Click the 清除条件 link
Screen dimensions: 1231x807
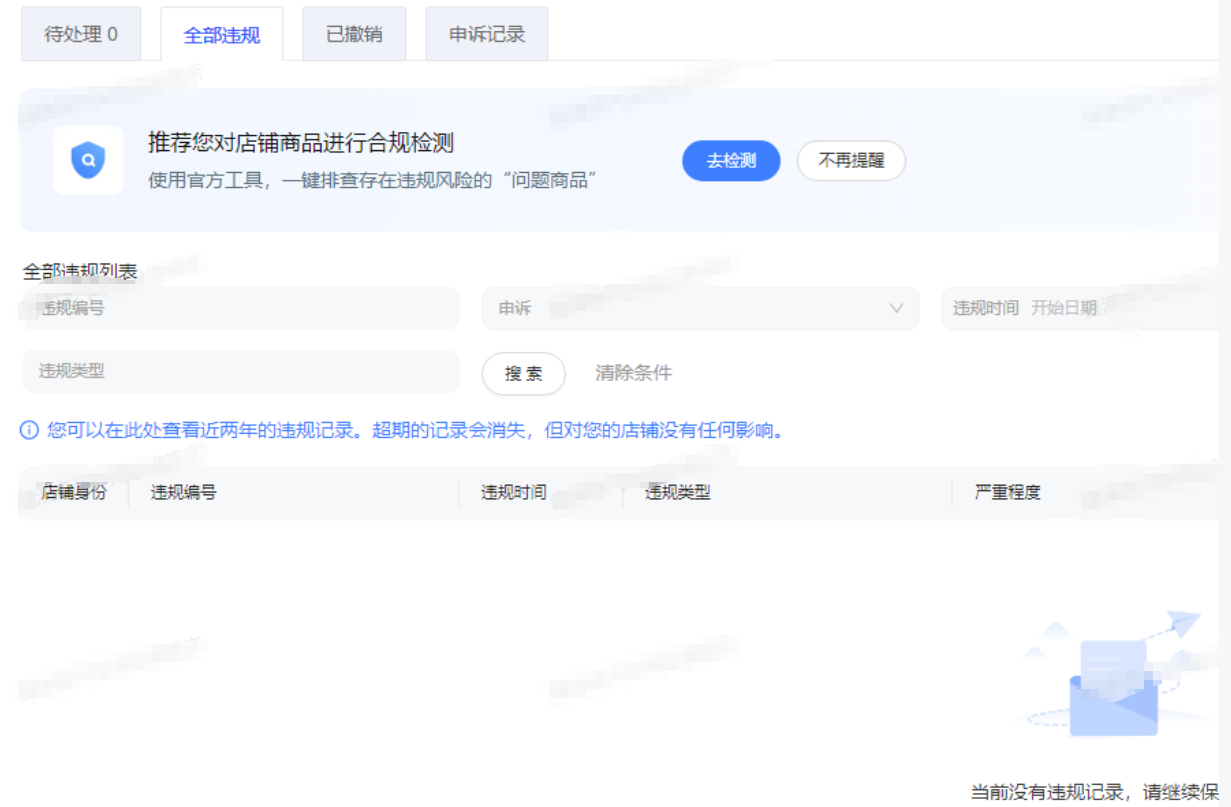pyautogui.click(x=633, y=373)
